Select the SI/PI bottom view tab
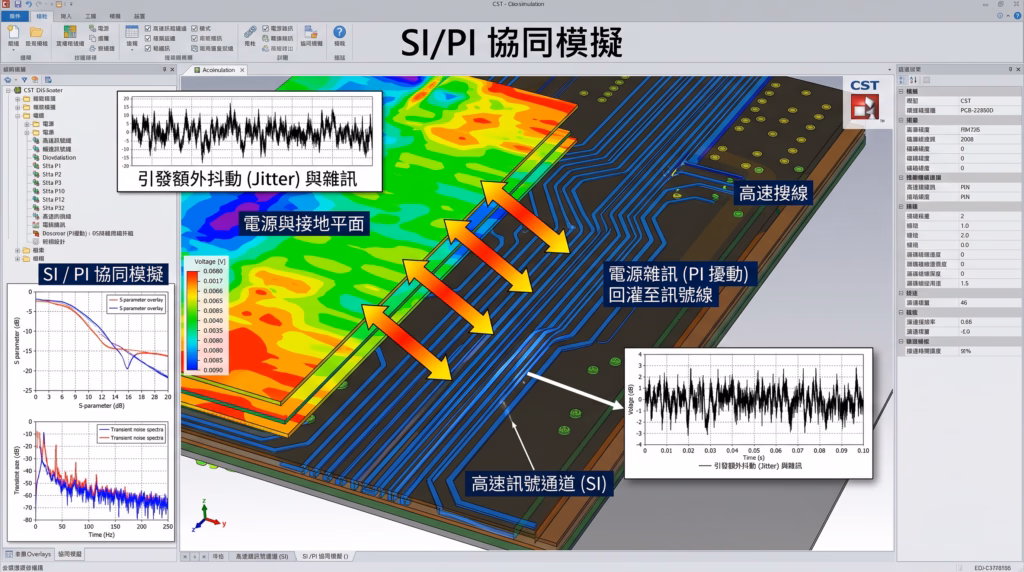The width and height of the screenshot is (1024, 572). [x=325, y=556]
